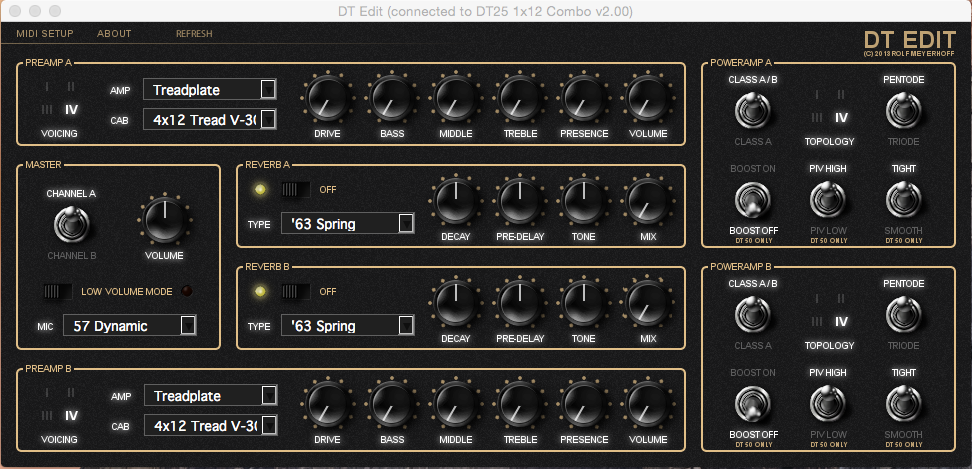Flip the Channel A/B toggle switch

(71, 222)
